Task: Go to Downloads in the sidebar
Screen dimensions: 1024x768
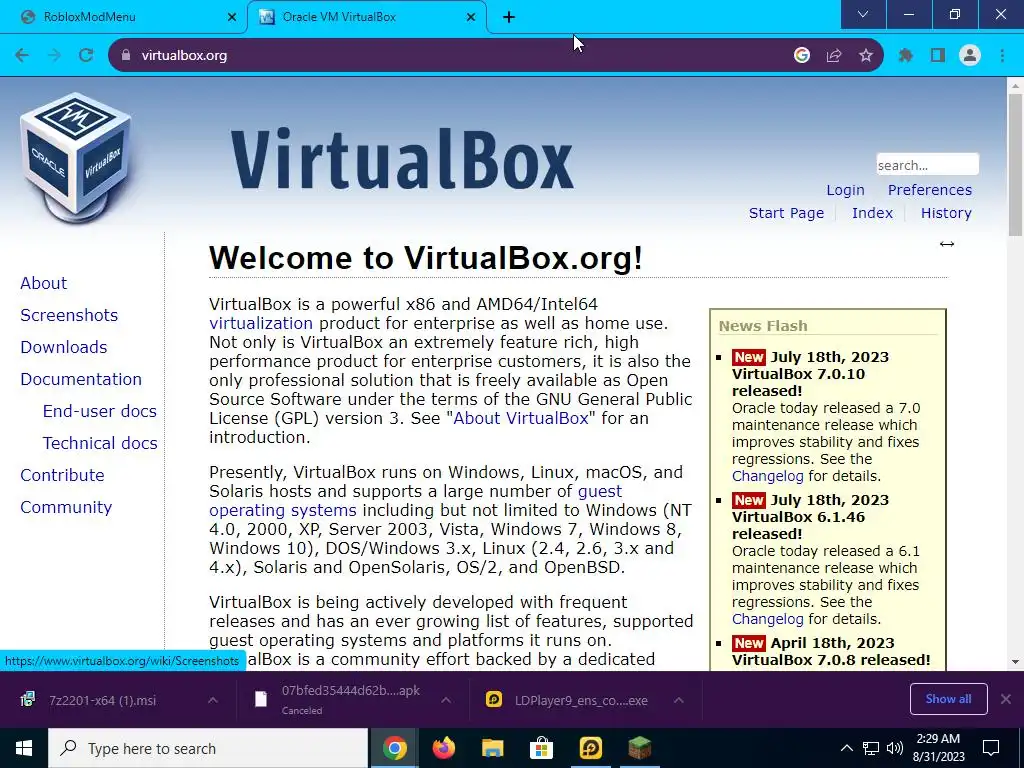Action: point(64,347)
